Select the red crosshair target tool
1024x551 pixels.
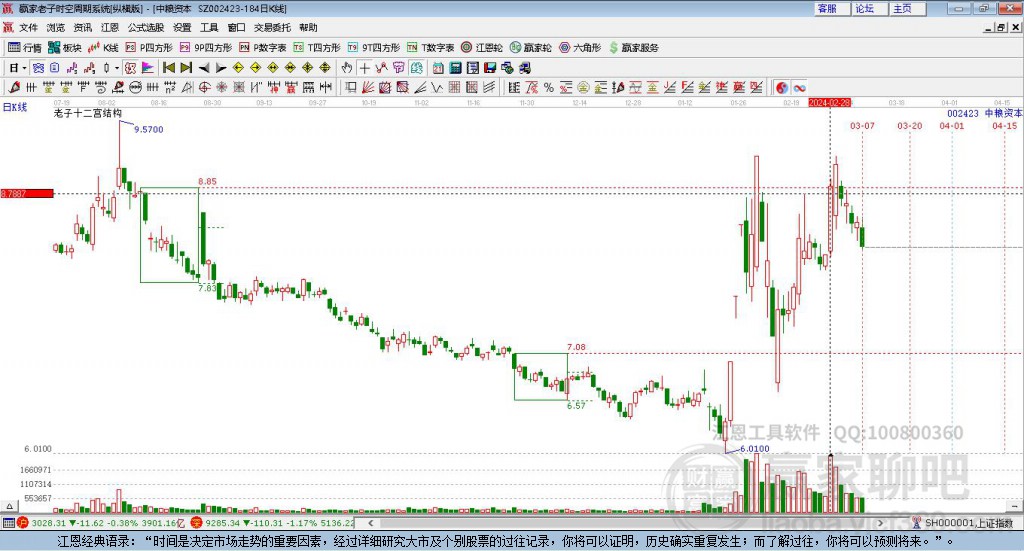[x=204, y=87]
